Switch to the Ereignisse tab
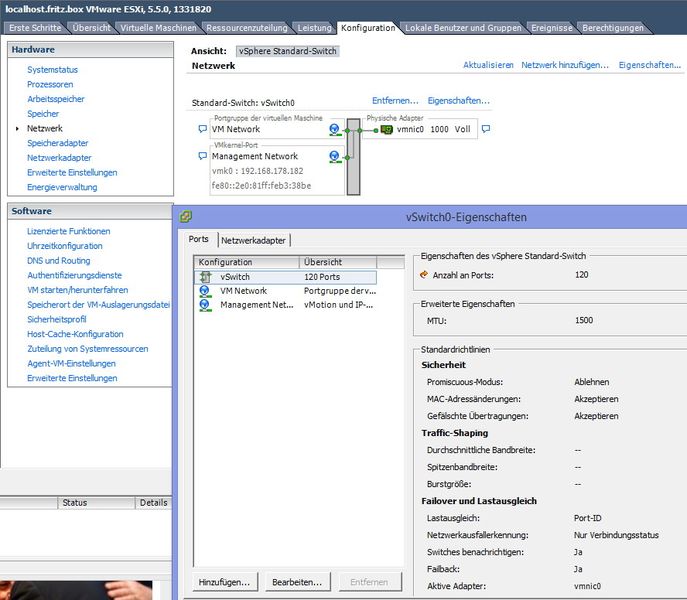The width and height of the screenshot is (687, 600). coord(552,28)
